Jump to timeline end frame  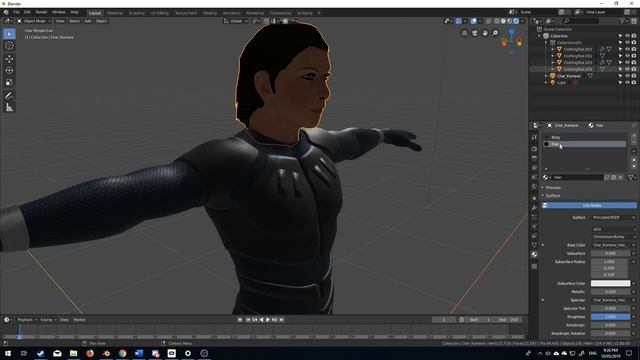[x=281, y=320]
